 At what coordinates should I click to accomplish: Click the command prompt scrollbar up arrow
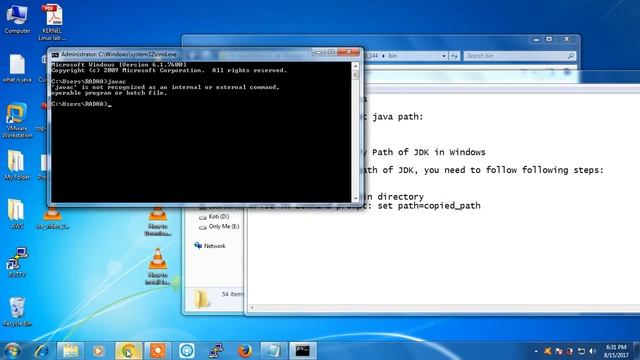pos(355,66)
